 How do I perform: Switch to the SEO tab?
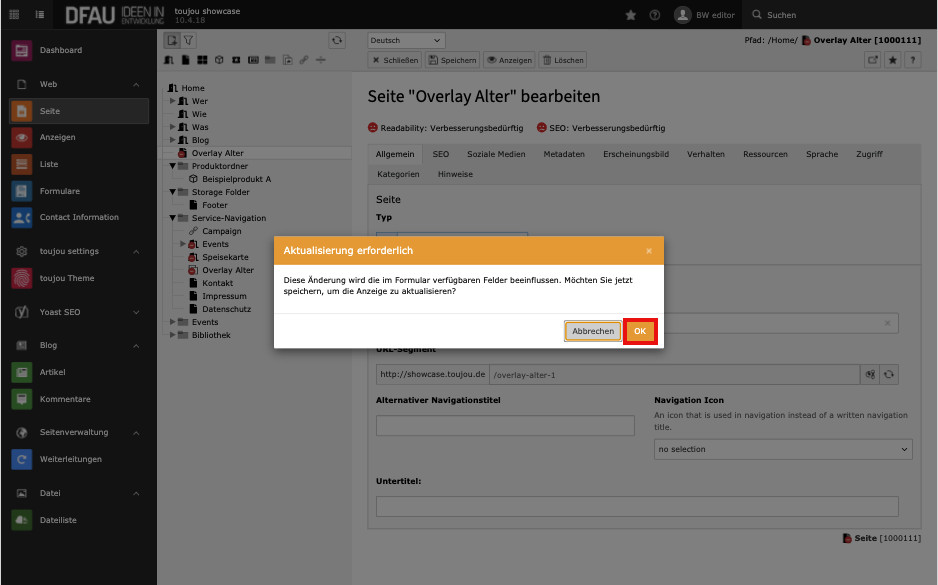441,154
